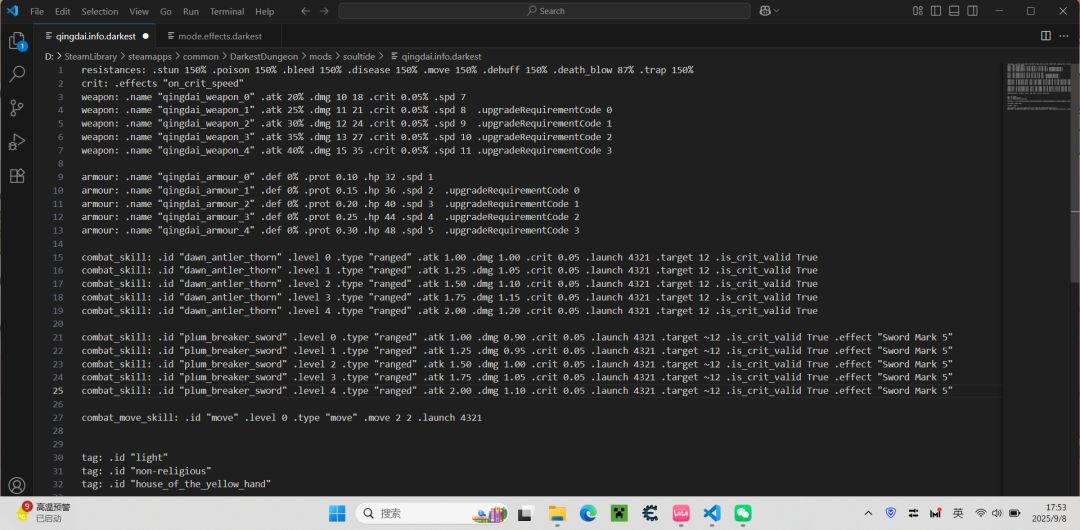Select the soultide breadcrumb

click(x=359, y=57)
